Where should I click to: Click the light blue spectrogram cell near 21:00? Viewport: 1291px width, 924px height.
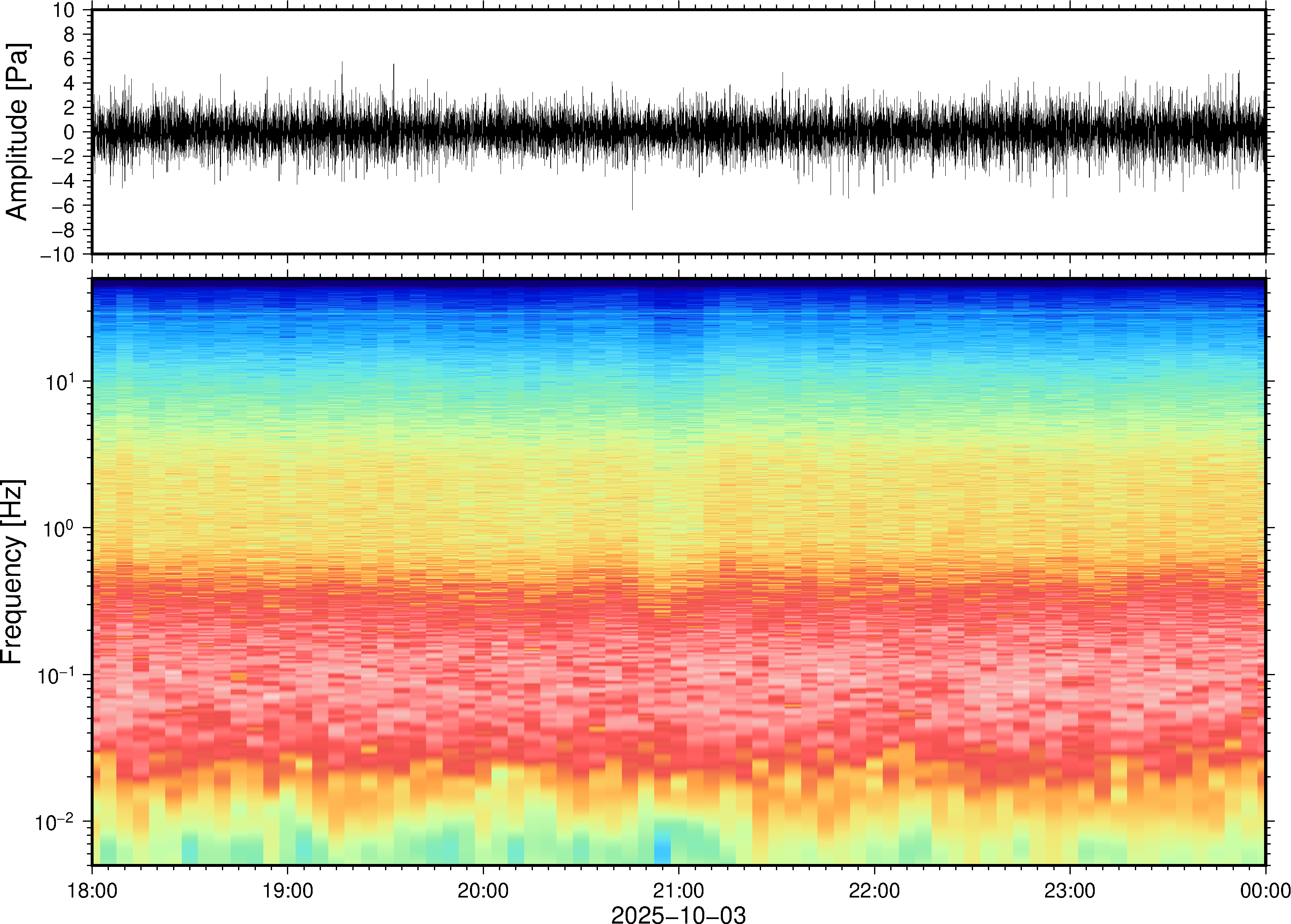point(662,854)
